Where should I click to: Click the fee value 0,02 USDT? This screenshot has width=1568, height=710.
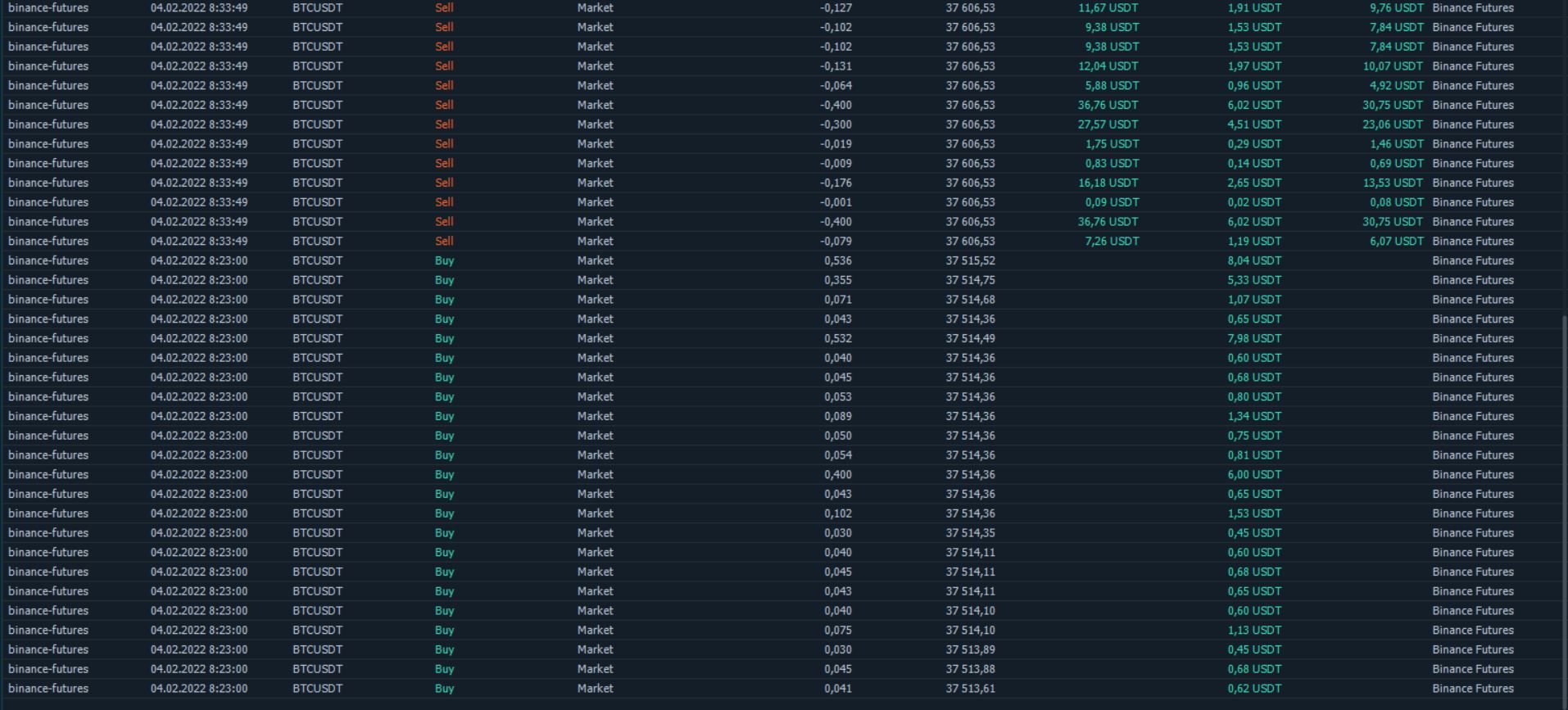(1254, 202)
